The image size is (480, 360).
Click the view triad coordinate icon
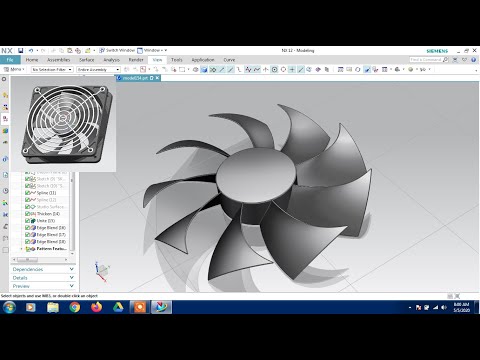point(101,272)
